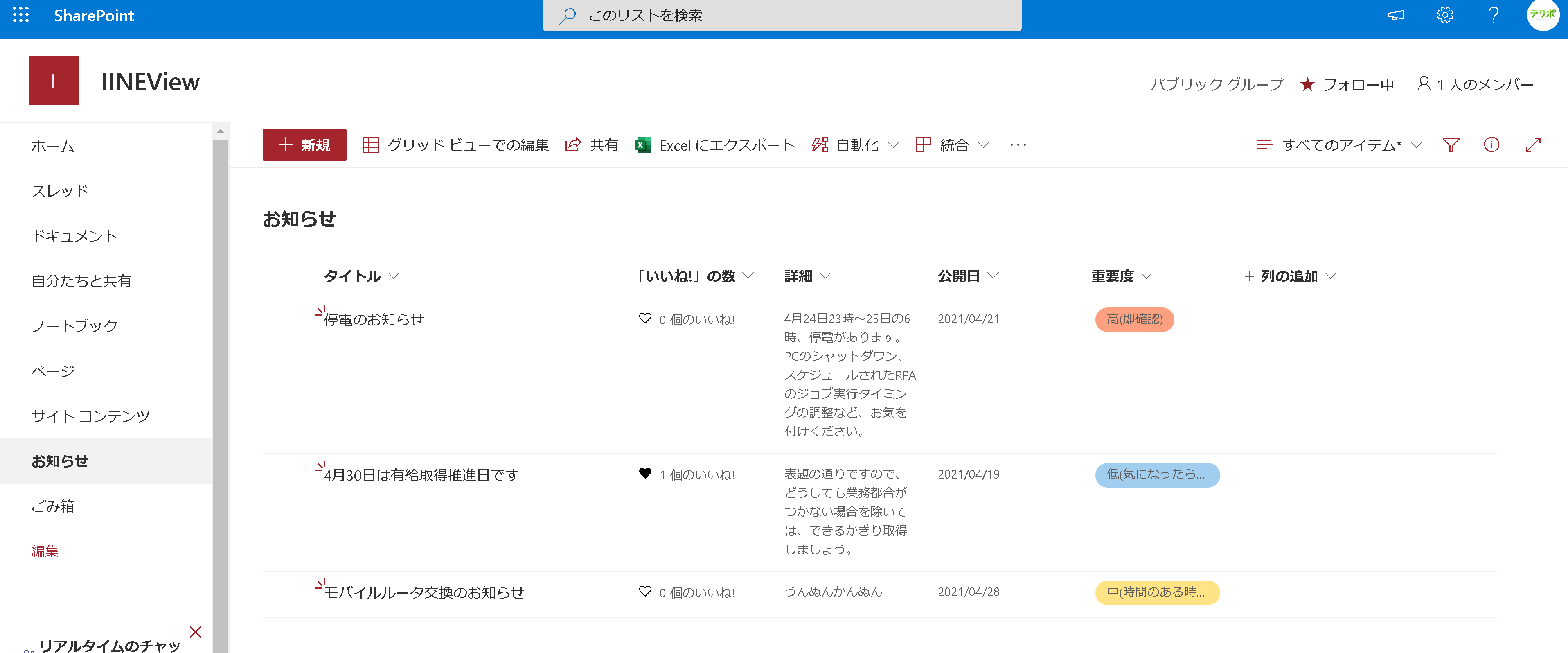Open the more commands ellipsis
This screenshot has width=1568, height=653.
[1018, 145]
